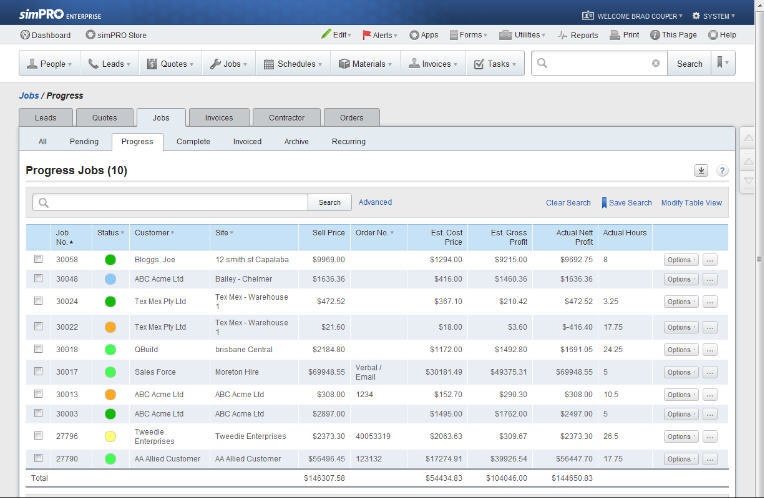Image resolution: width=764 pixels, height=498 pixels.
Task: Clear the global search field icon
Action: [x=656, y=63]
